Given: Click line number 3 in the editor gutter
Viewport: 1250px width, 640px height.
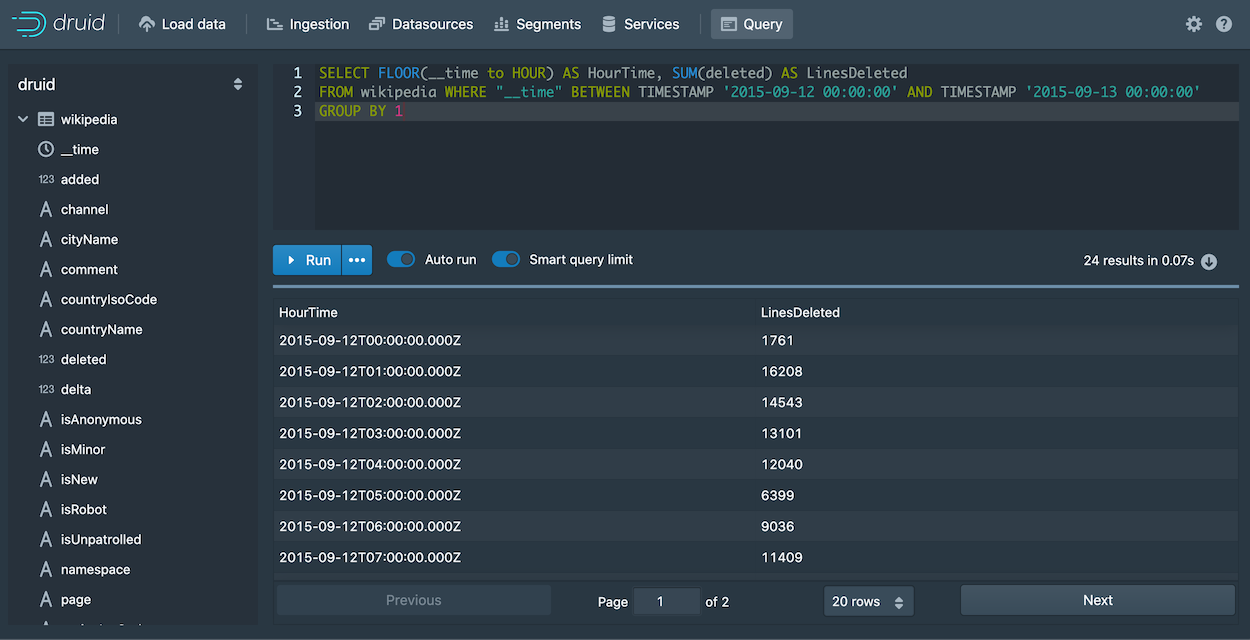Looking at the screenshot, I should 298,111.
